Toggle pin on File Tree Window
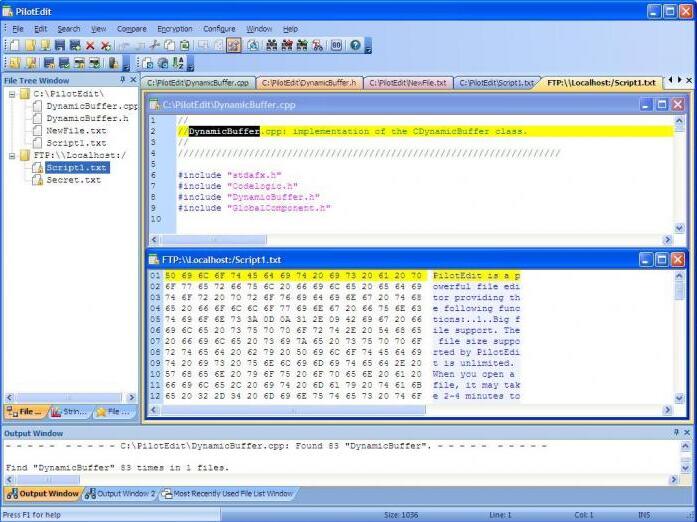This screenshot has width=697, height=522. tap(123, 80)
